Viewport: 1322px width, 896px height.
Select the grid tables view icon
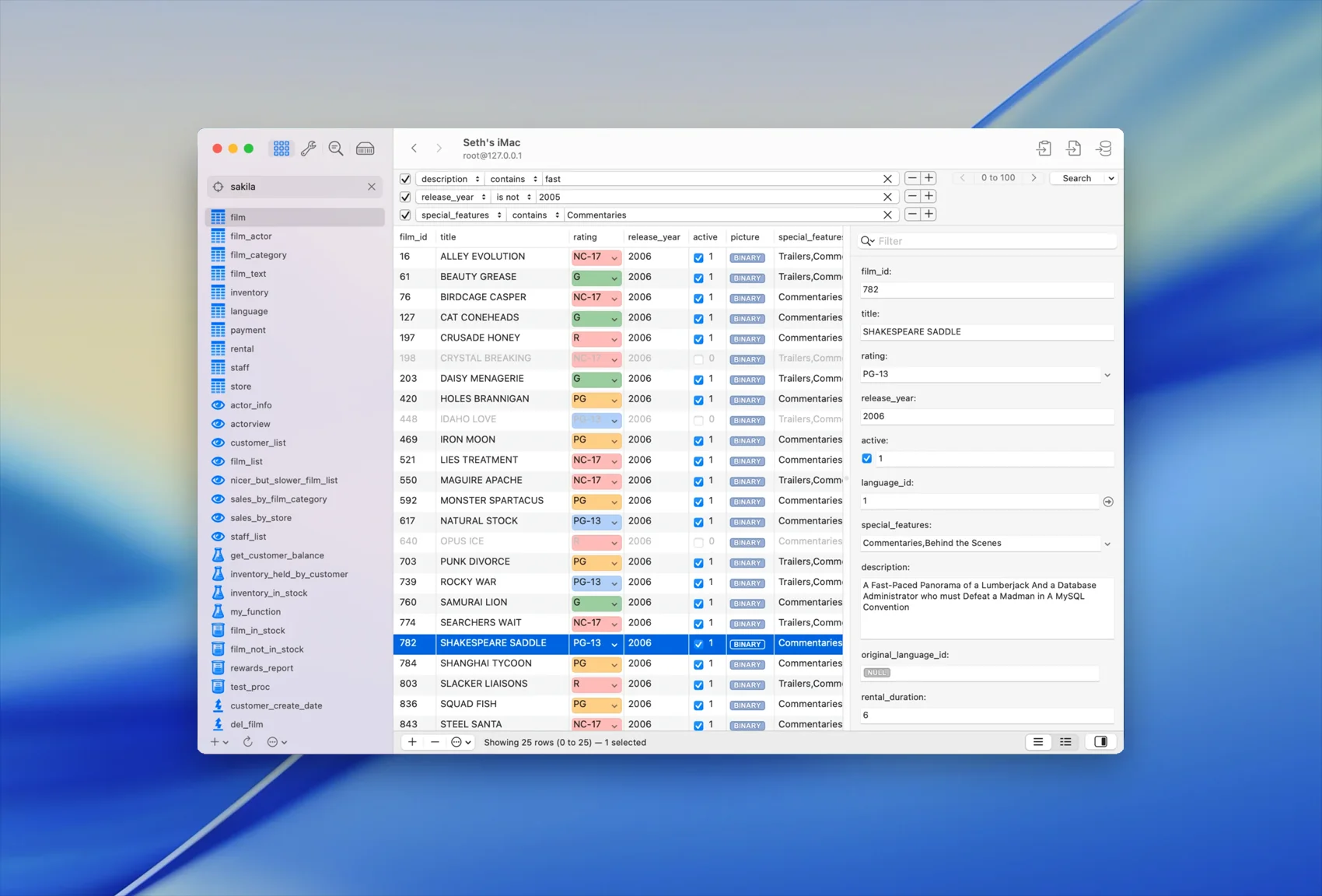282,149
